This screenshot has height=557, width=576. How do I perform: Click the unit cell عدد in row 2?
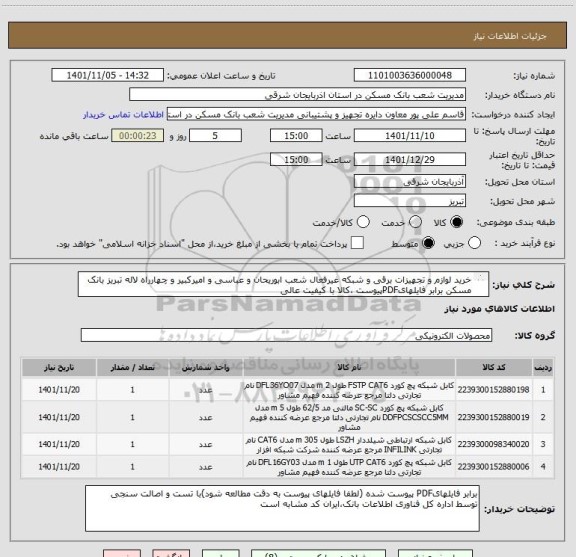206,417
